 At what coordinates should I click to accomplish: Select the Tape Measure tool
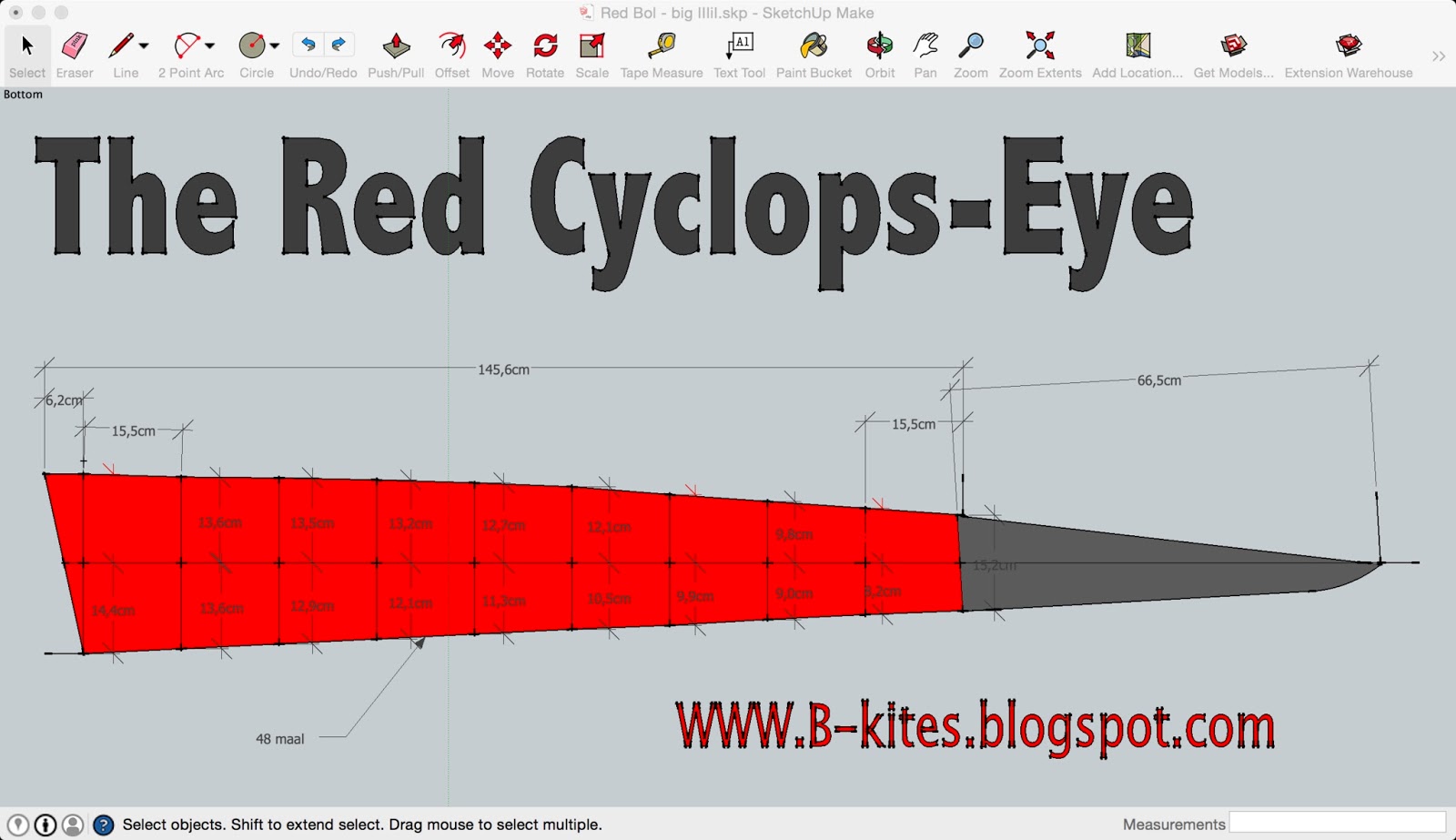click(x=662, y=46)
